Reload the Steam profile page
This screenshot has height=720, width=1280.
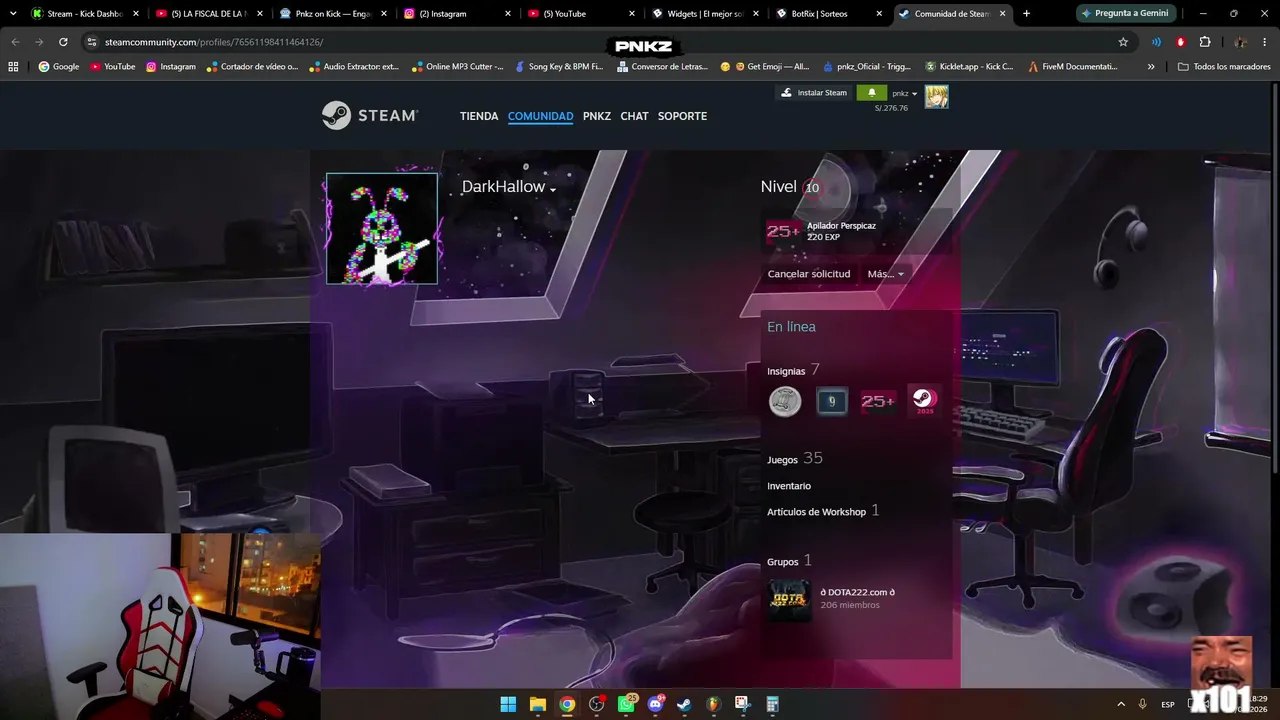tap(63, 42)
